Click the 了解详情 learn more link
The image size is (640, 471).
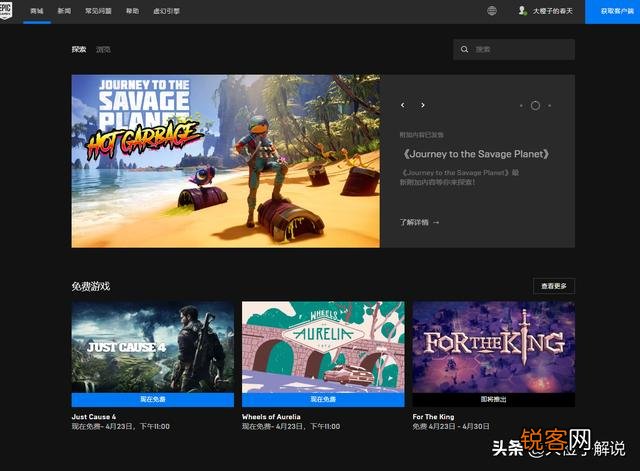pyautogui.click(x=420, y=222)
